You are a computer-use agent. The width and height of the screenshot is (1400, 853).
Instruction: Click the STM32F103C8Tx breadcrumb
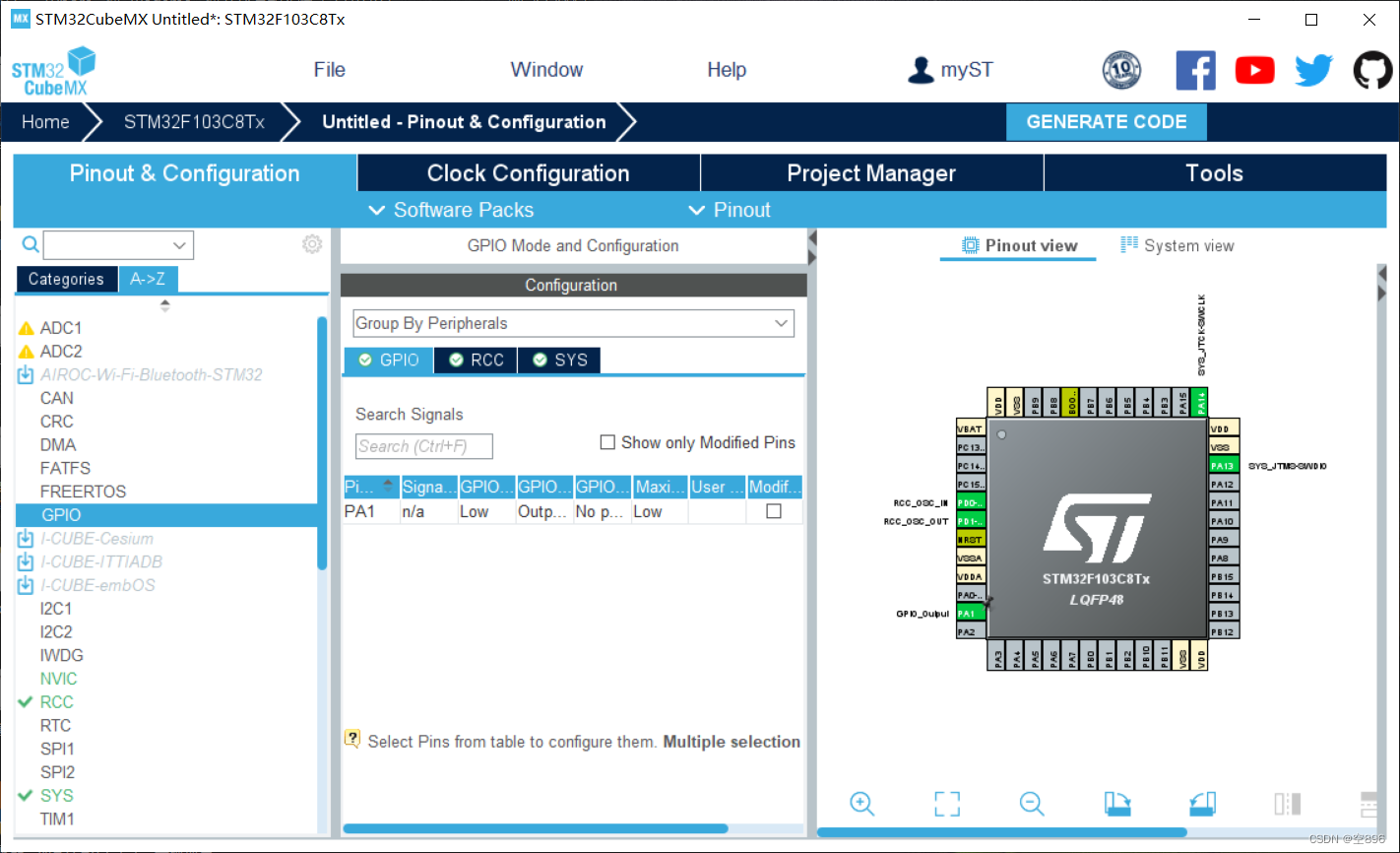(x=194, y=122)
